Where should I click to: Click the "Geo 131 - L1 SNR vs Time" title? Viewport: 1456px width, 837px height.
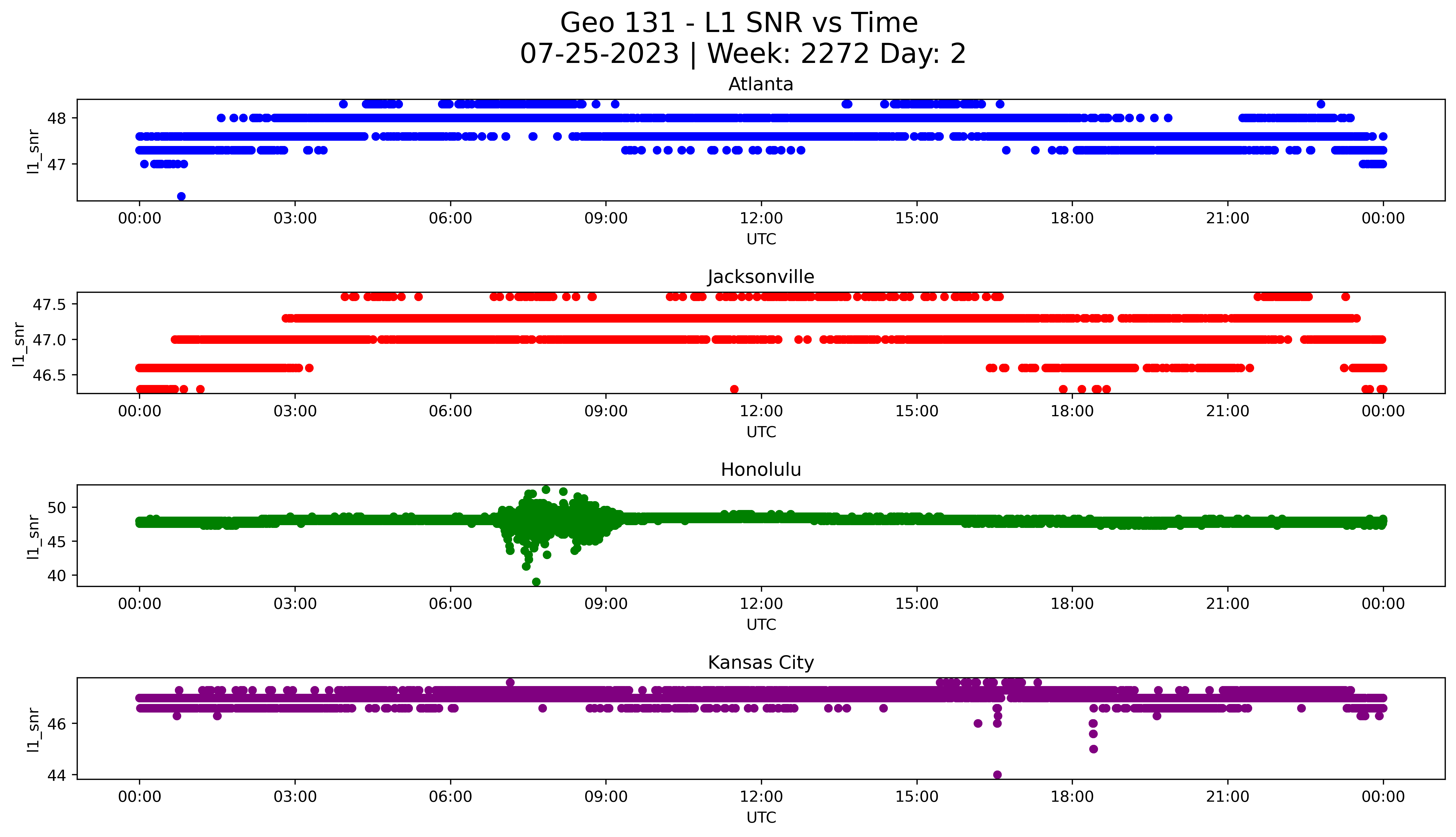coord(739,23)
